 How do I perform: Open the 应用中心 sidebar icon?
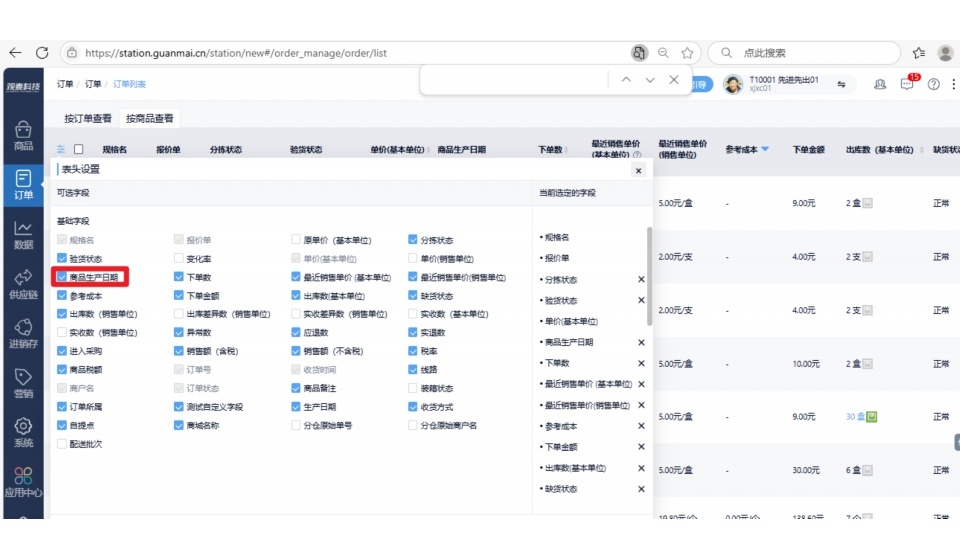(23, 481)
